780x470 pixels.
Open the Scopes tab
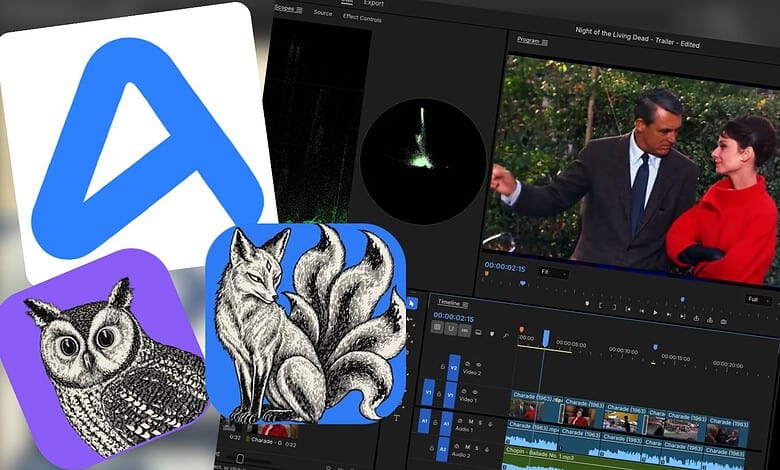[284, 8]
